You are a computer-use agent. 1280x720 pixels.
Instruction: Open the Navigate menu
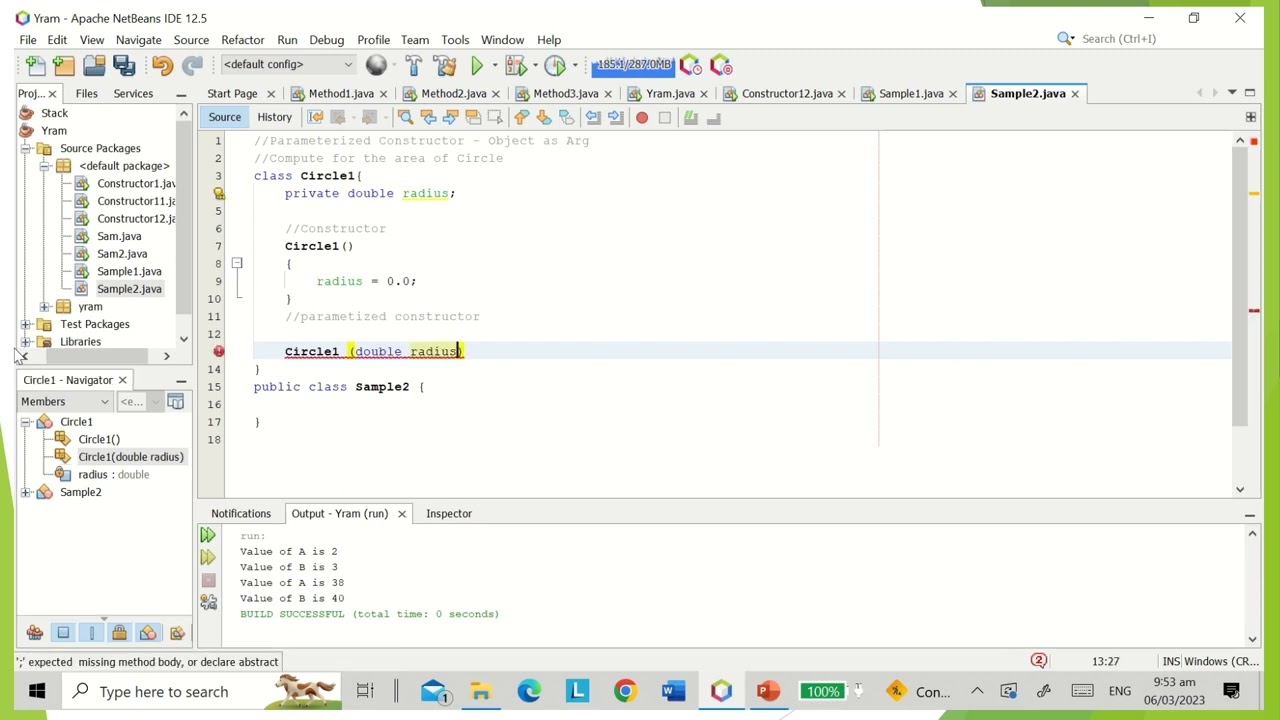[138, 39]
